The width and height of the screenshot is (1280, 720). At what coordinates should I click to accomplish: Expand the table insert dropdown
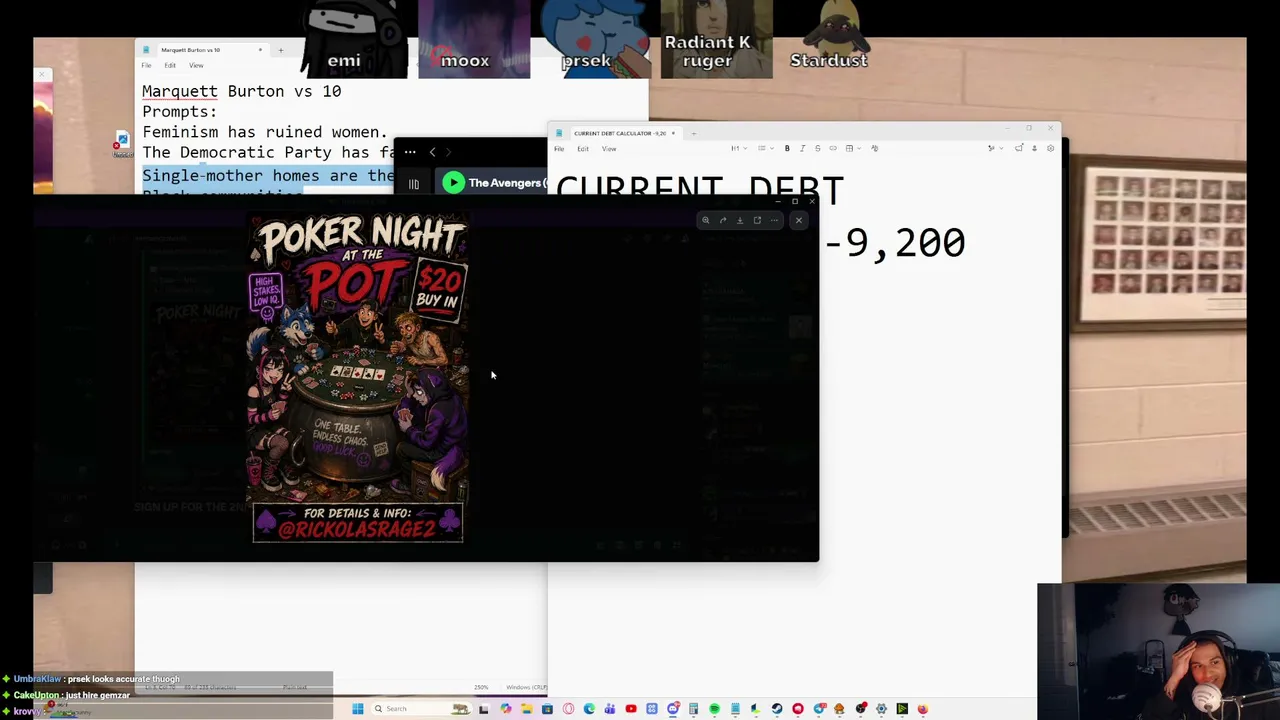pos(851,148)
